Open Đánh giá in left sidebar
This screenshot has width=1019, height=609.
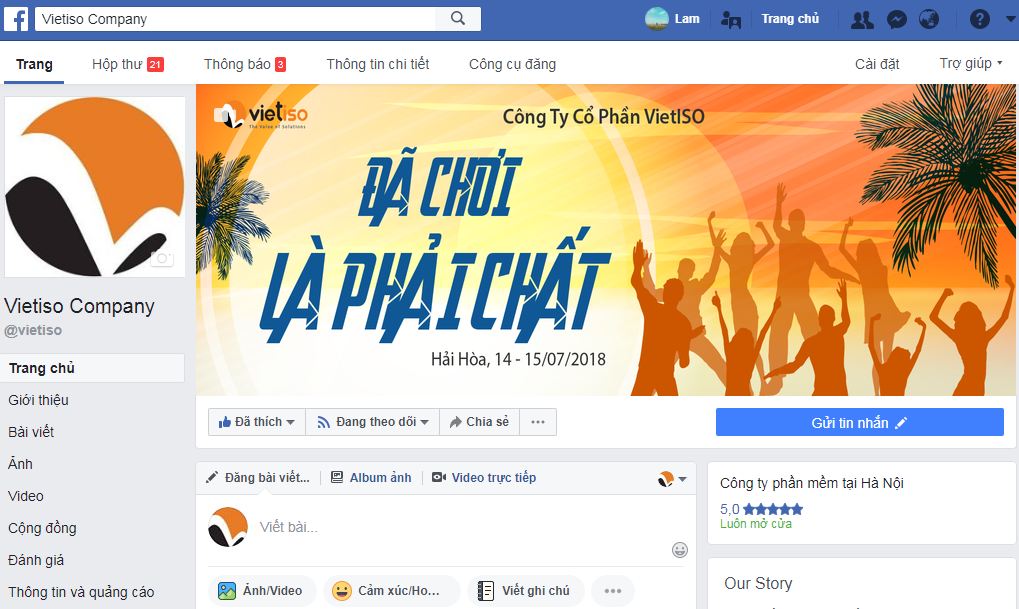click(x=36, y=560)
